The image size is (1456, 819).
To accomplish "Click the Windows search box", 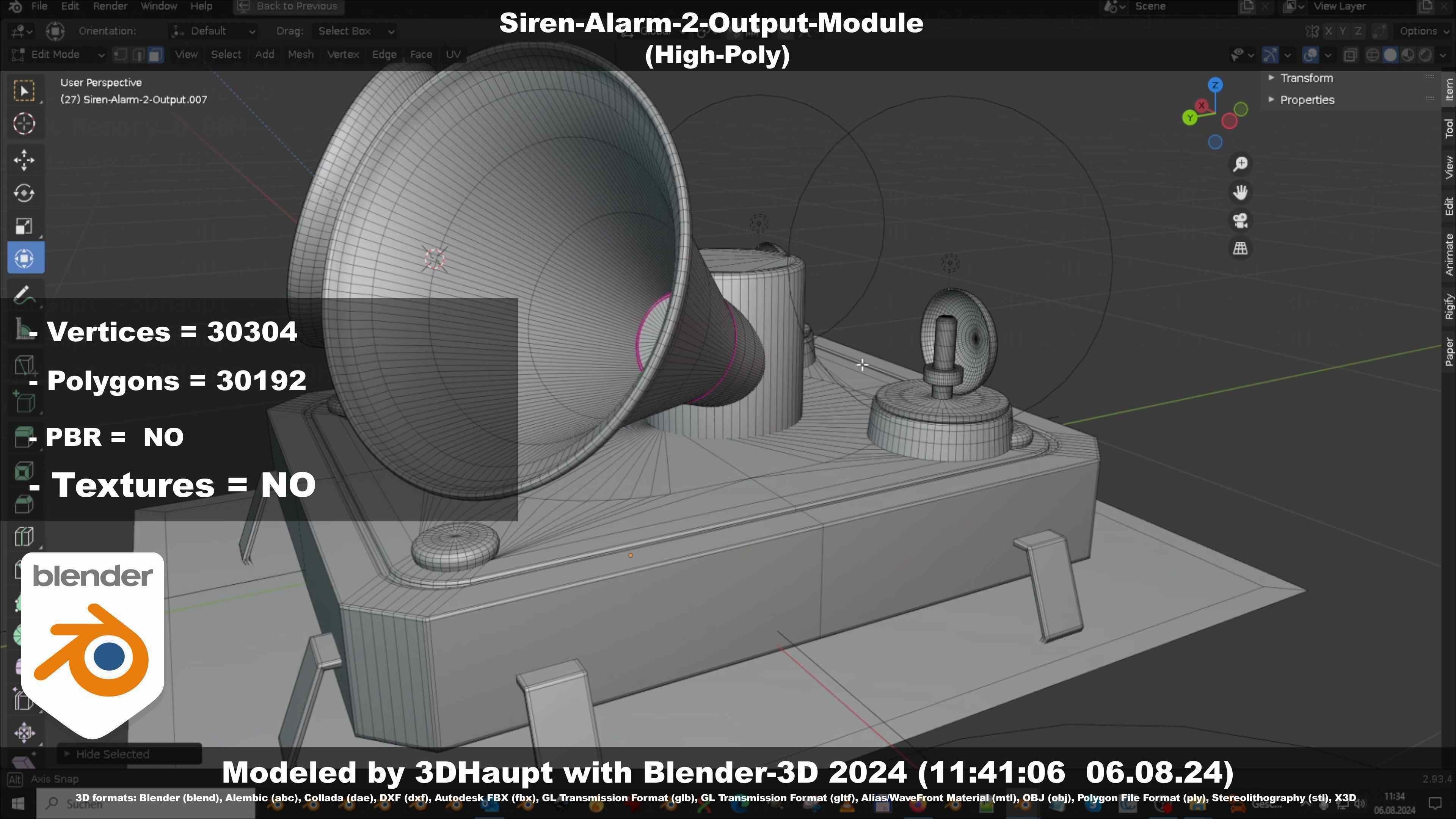I will pos(146,803).
